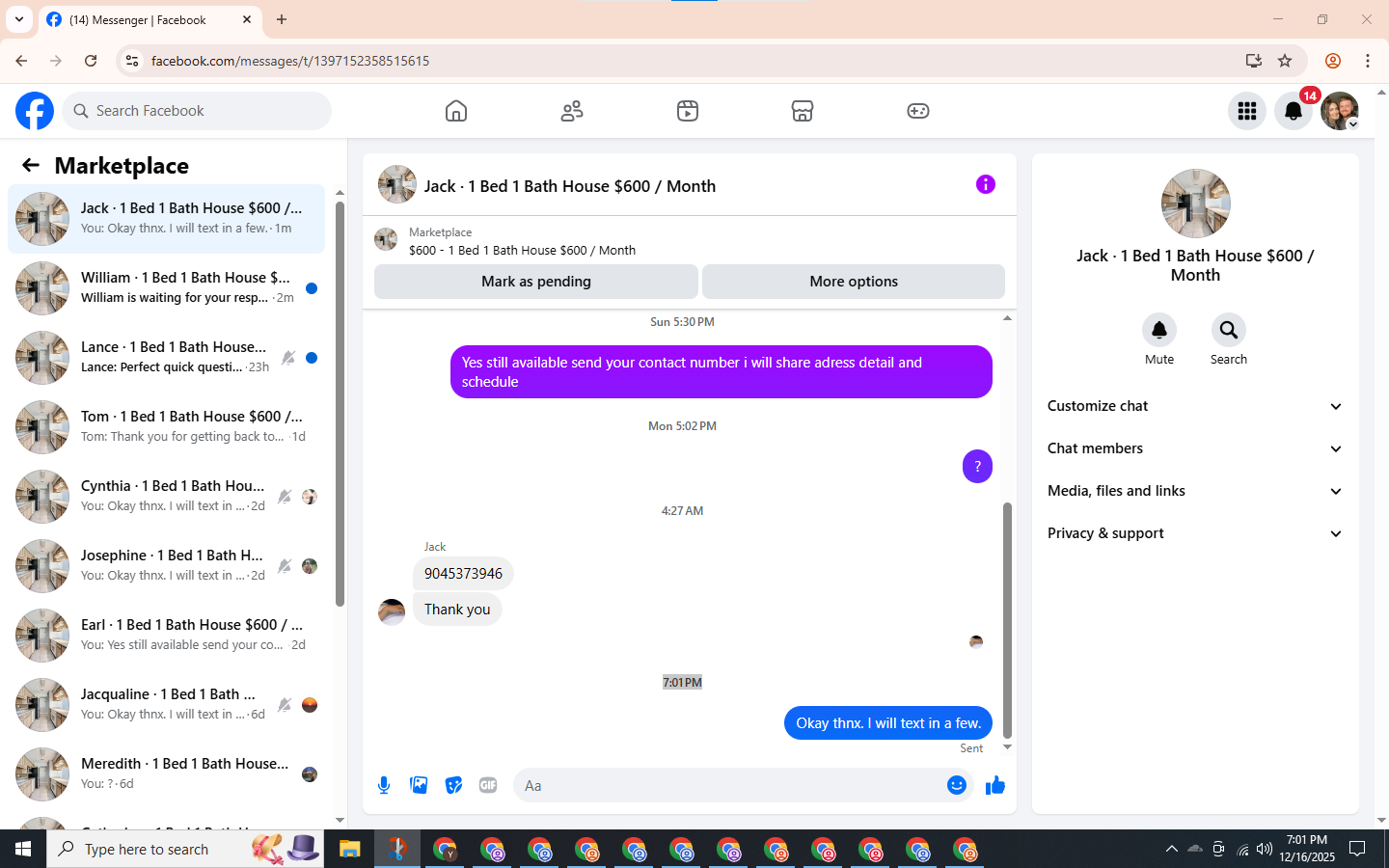
Task: Click Windows taskbar search box
Action: click(x=185, y=849)
